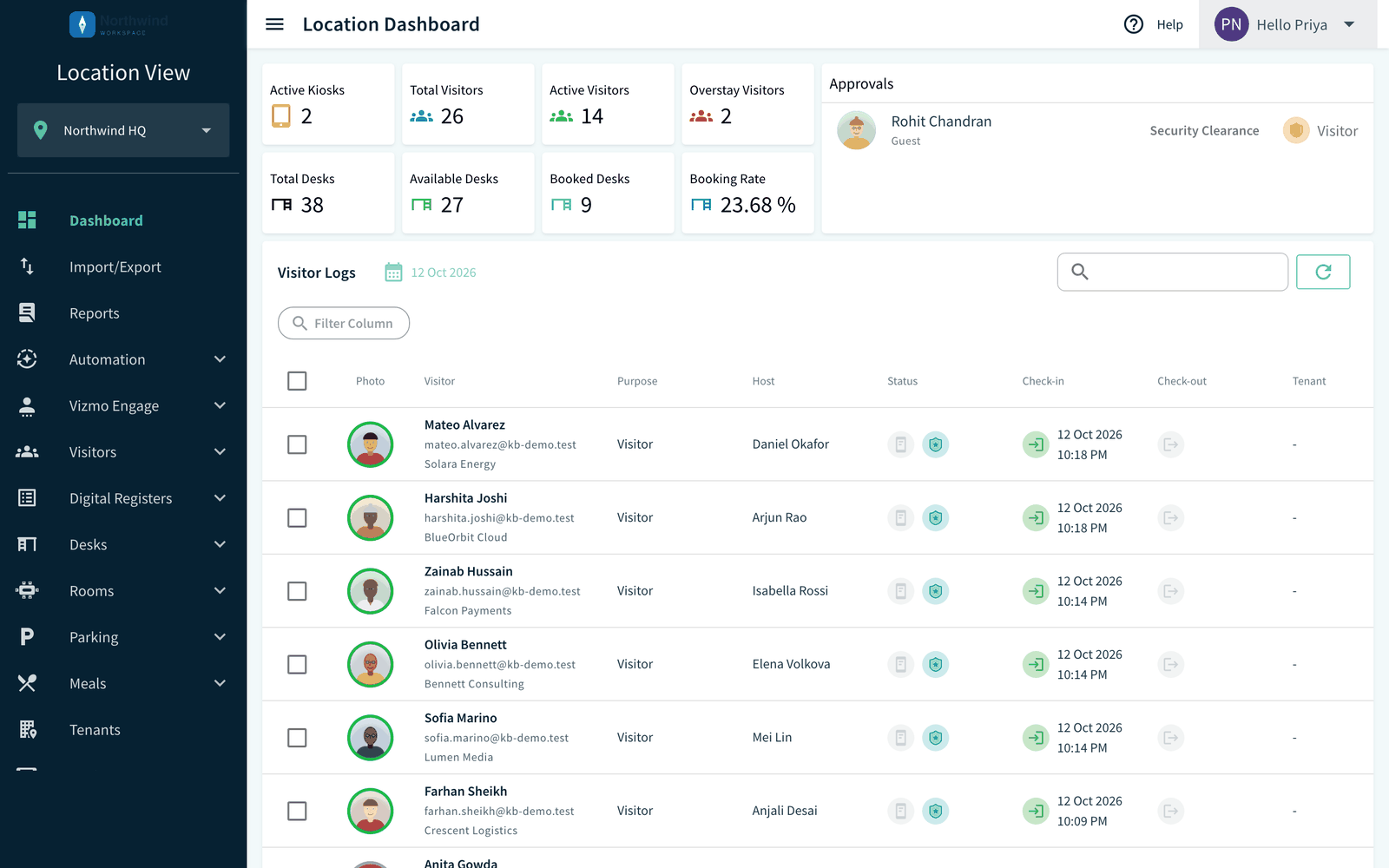The width and height of the screenshot is (1389, 868).
Task: Click Mateo Alvarez's profile photo
Action: [x=371, y=444]
